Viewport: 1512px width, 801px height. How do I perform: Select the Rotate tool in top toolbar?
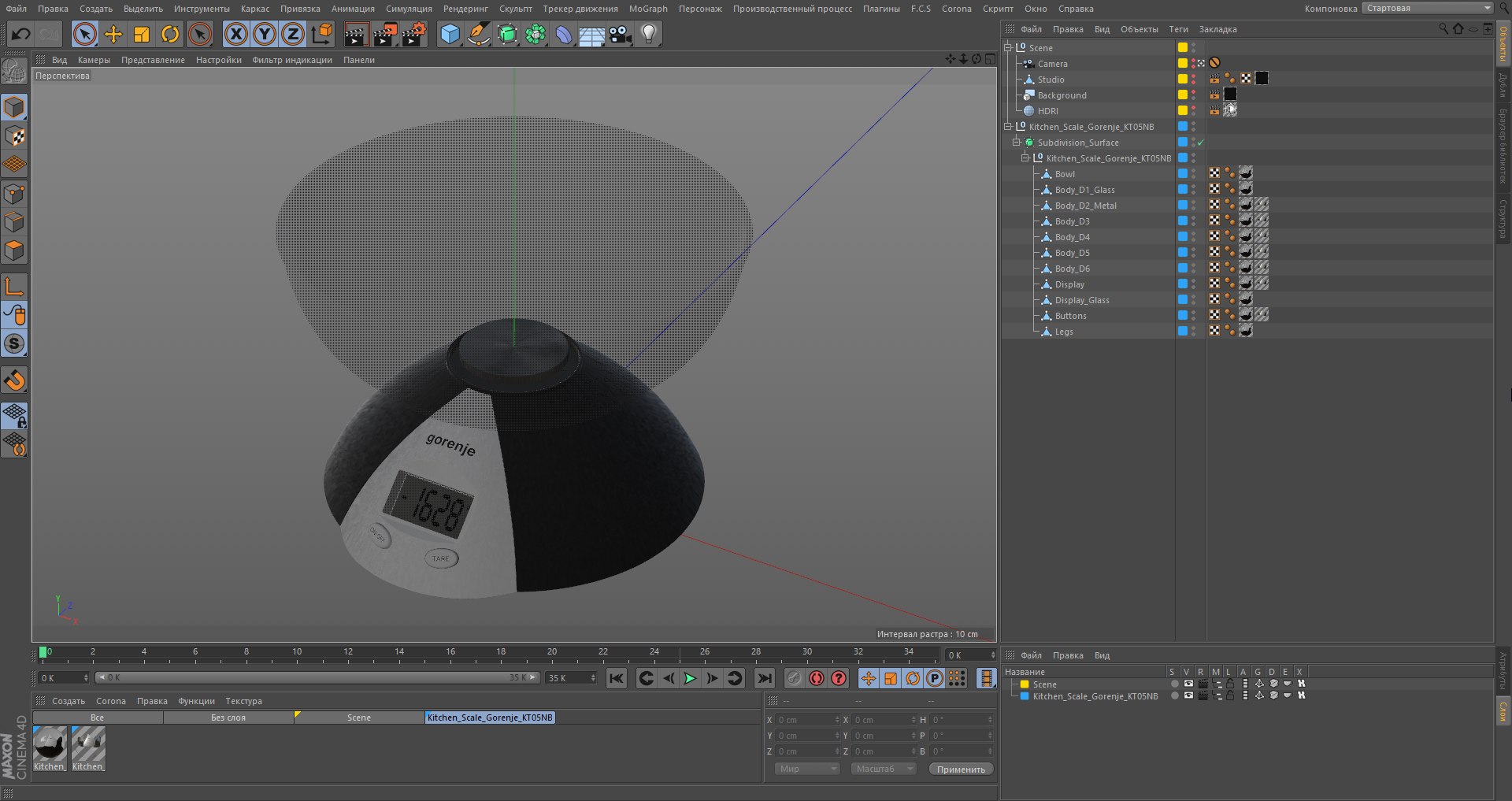click(x=170, y=34)
